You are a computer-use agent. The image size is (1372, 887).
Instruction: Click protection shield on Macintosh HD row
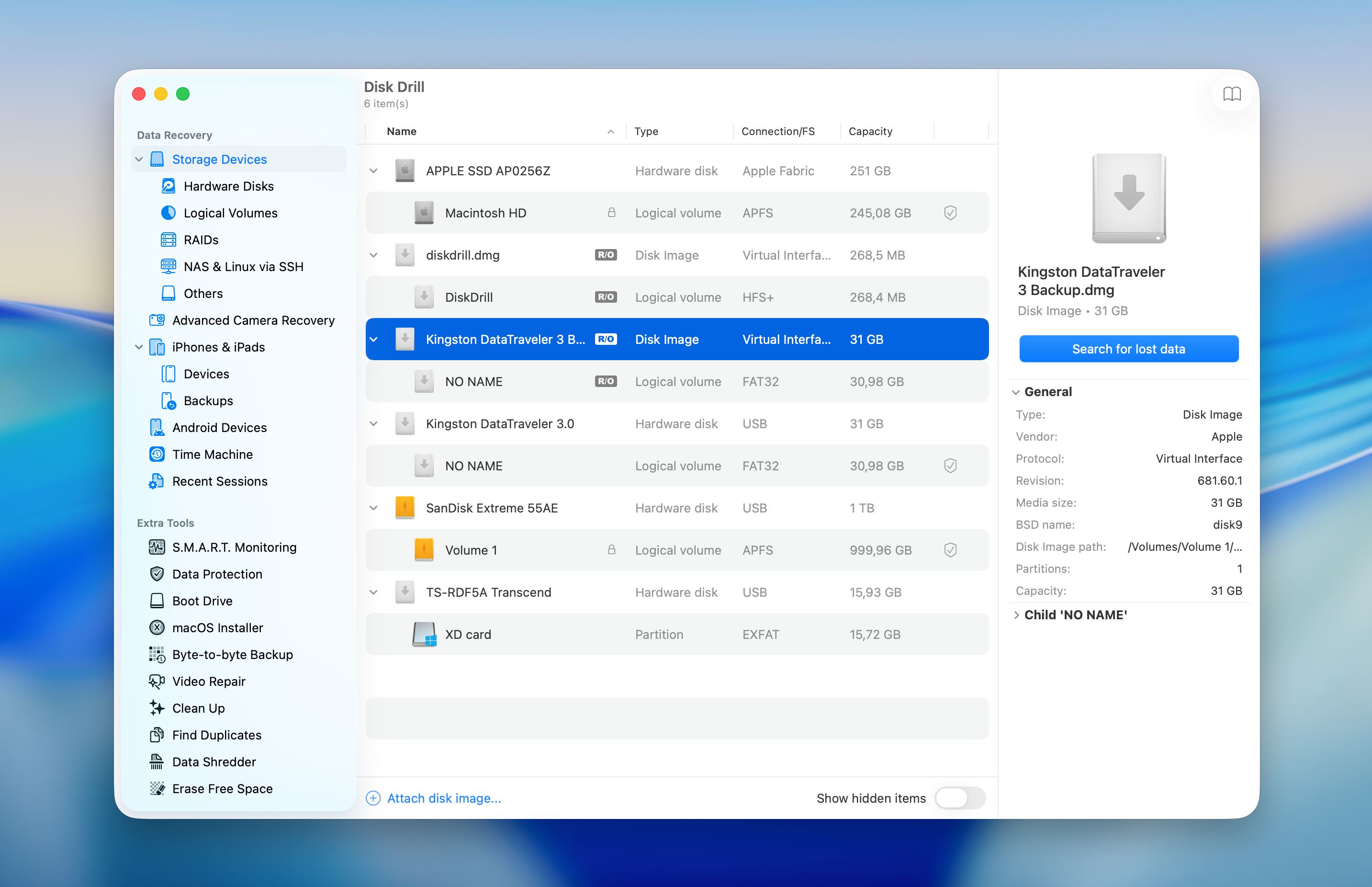[951, 213]
